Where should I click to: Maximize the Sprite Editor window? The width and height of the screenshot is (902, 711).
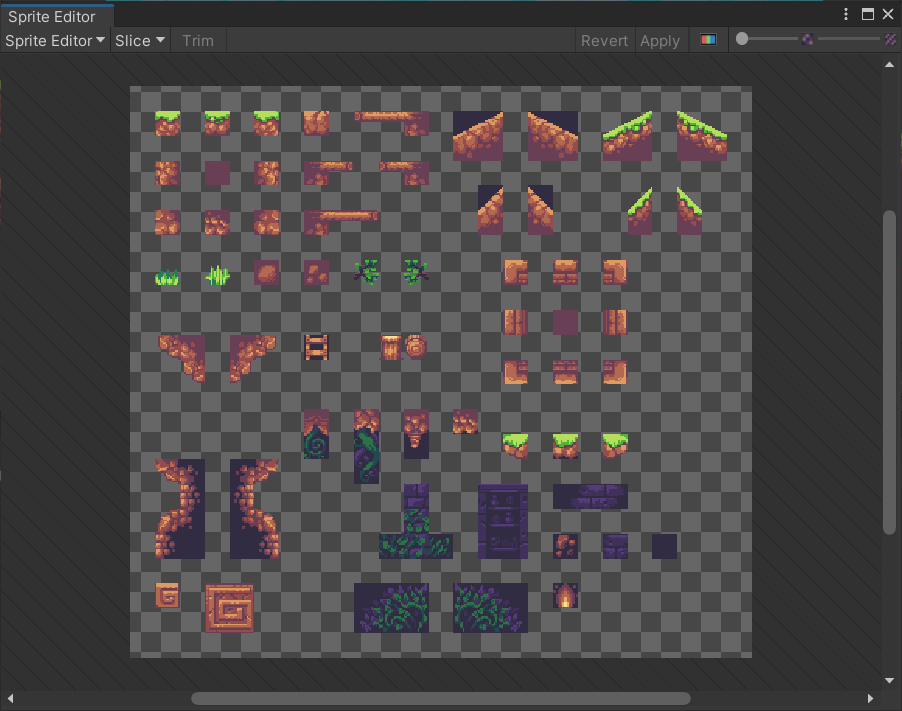pos(866,13)
